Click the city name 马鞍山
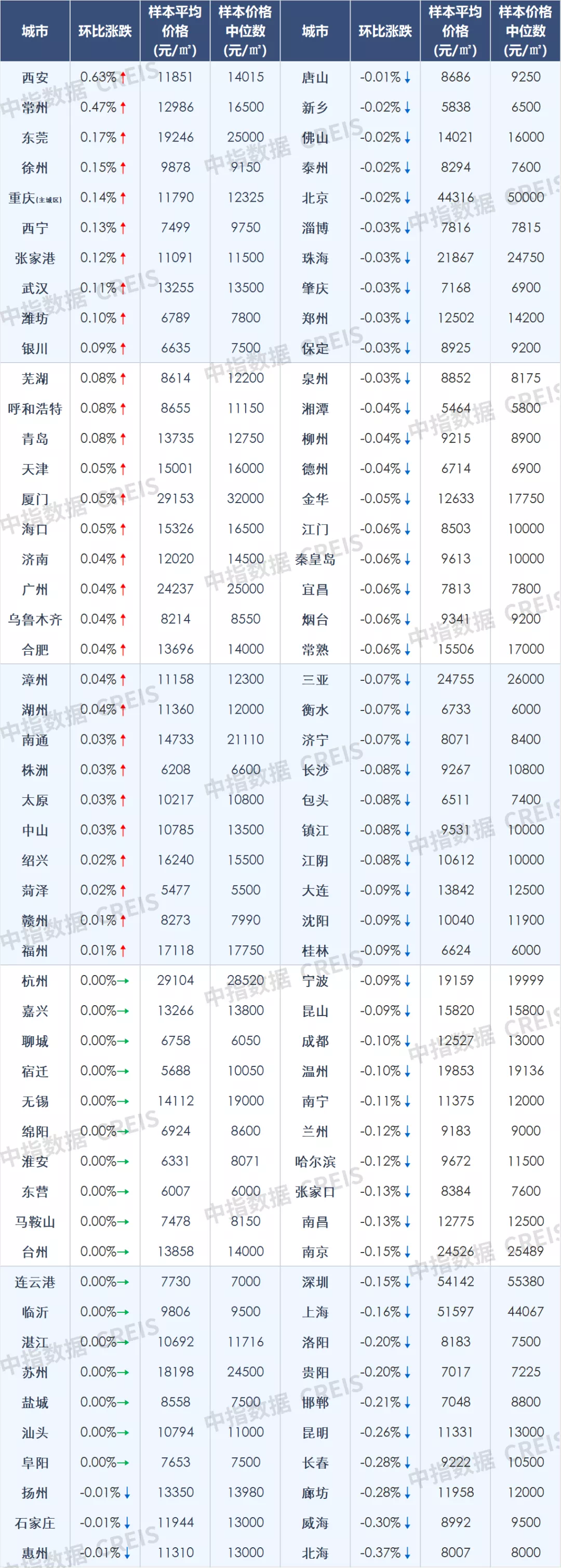Screen dimensions: 561x1568 pyautogui.click(x=35, y=1222)
